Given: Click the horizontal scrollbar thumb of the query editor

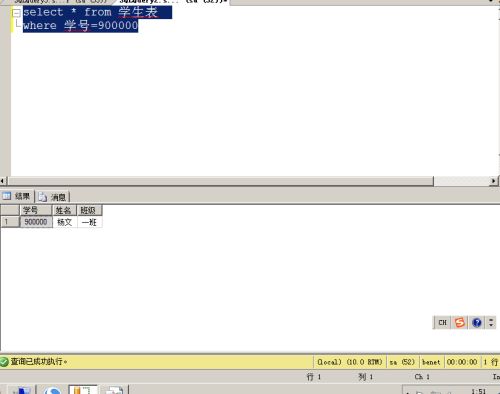Looking at the screenshot, I should pyautogui.click(x=221, y=181).
